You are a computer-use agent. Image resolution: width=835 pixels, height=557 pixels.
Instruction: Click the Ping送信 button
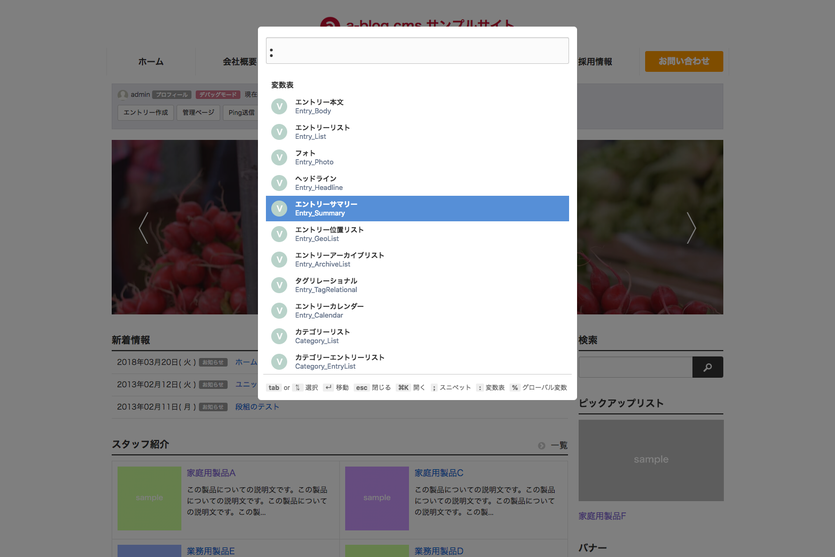coord(241,112)
